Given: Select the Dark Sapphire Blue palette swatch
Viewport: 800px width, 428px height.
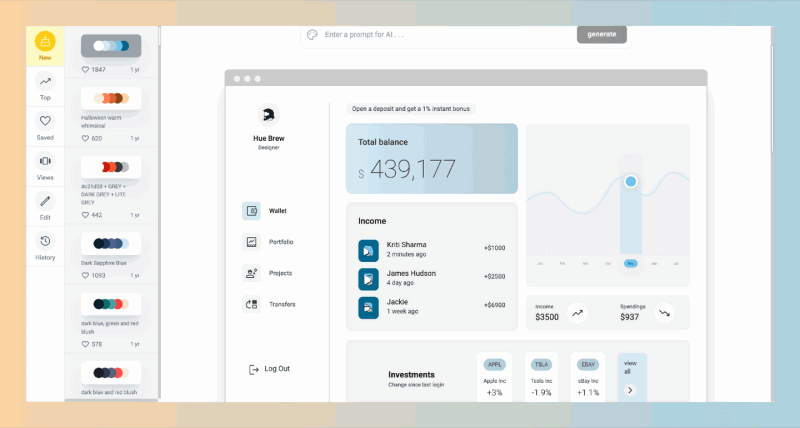Looking at the screenshot, I should (111, 244).
